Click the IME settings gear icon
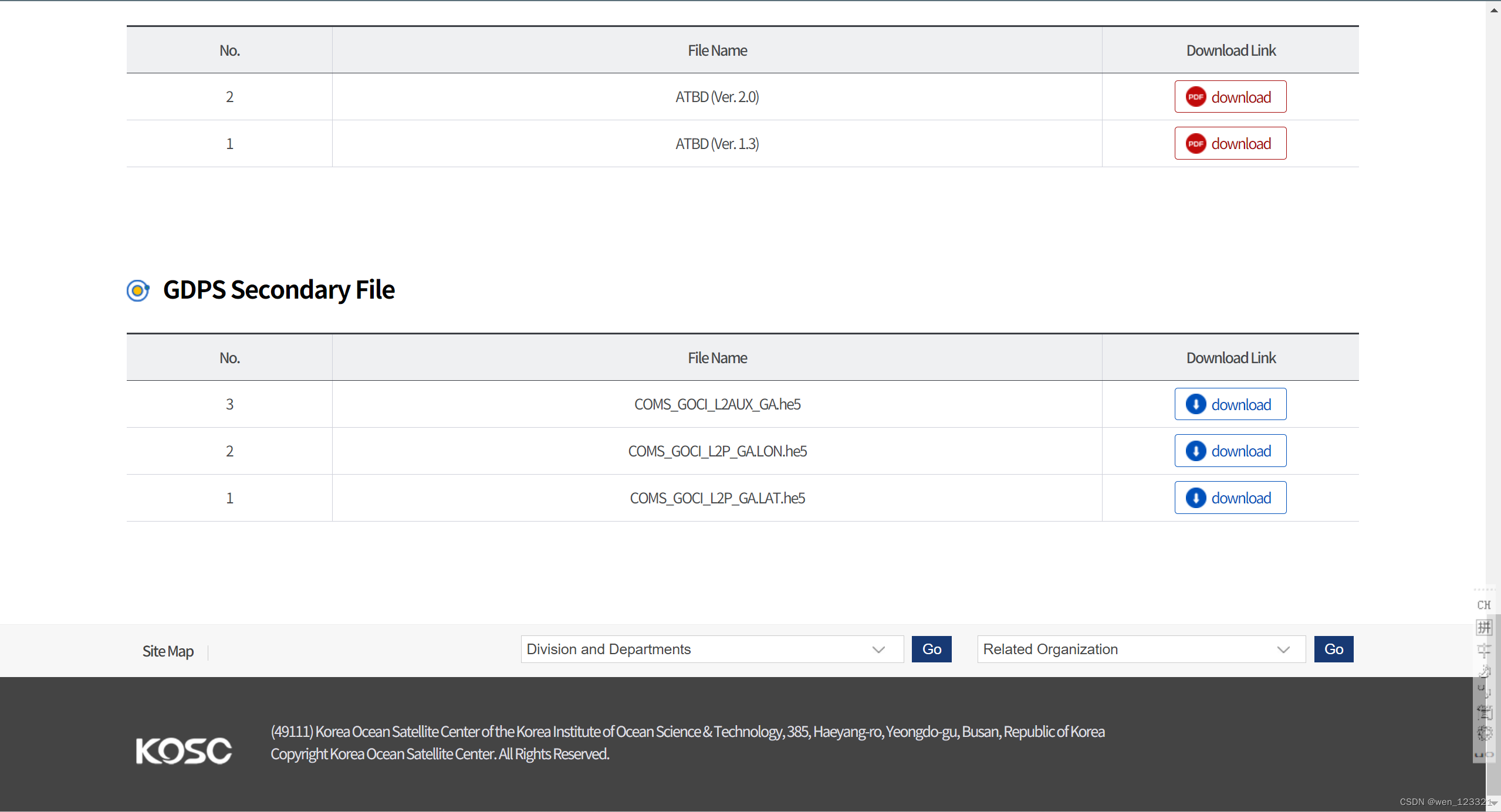The height and width of the screenshot is (812, 1501). click(1485, 733)
